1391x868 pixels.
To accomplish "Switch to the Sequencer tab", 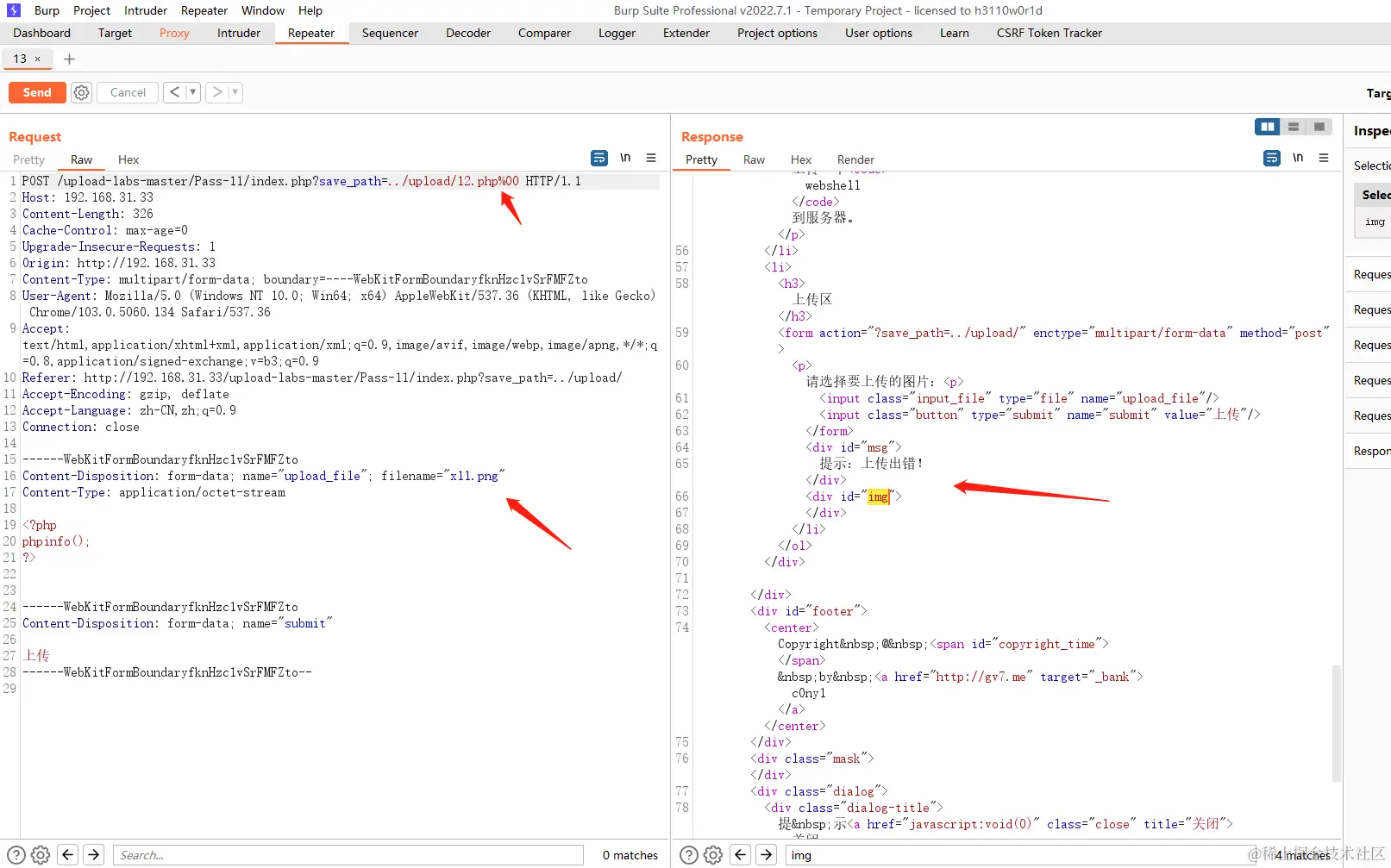I will 390,33.
